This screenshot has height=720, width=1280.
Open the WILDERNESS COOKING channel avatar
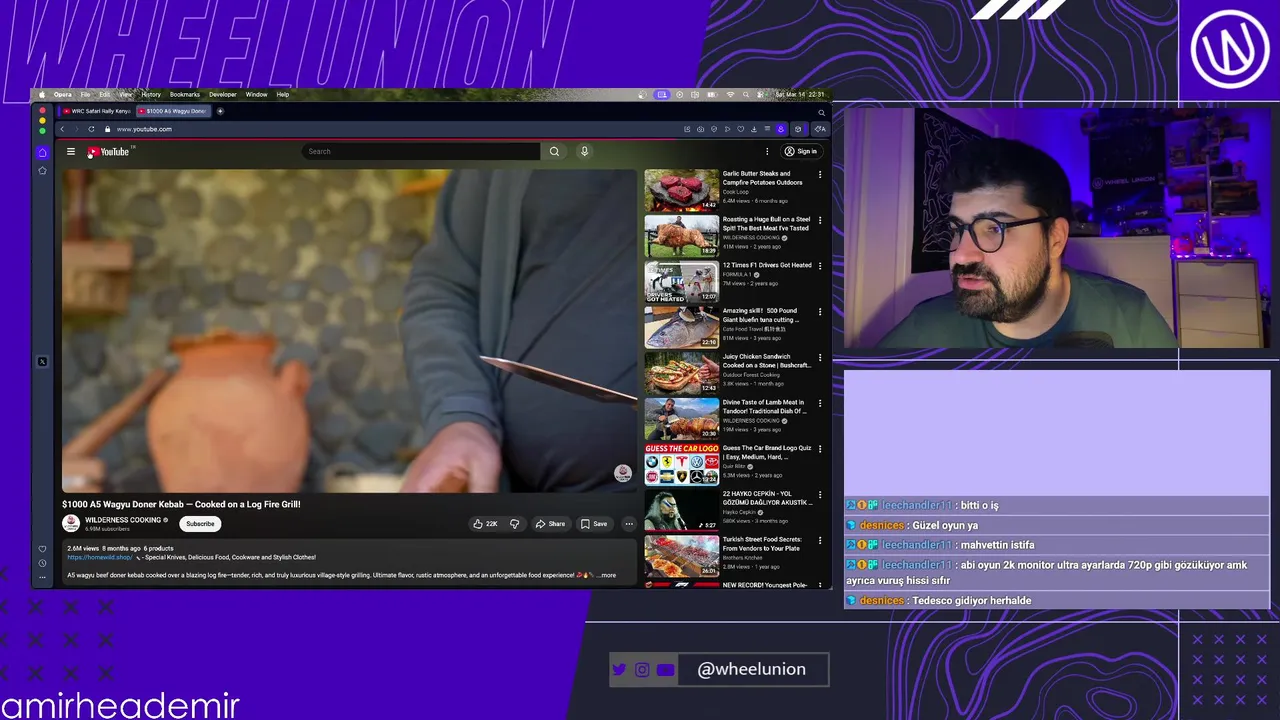point(71,523)
